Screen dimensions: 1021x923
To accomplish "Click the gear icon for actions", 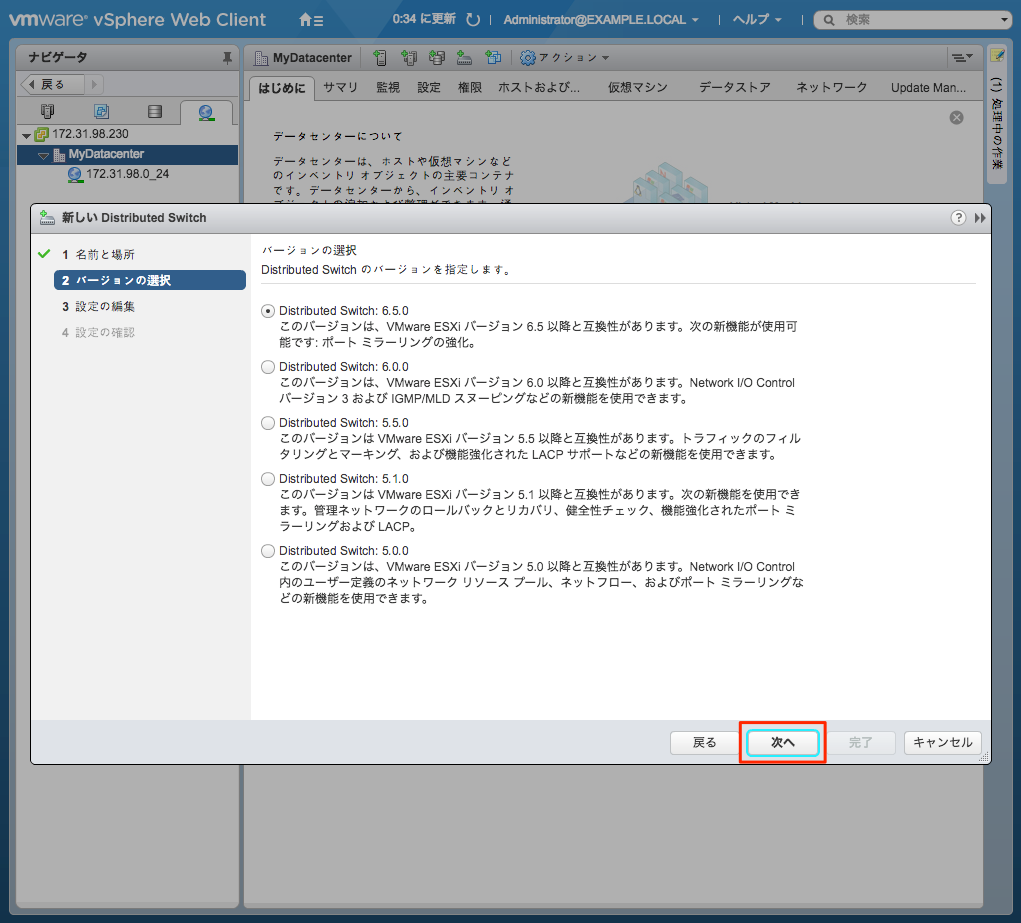I will click(527, 58).
